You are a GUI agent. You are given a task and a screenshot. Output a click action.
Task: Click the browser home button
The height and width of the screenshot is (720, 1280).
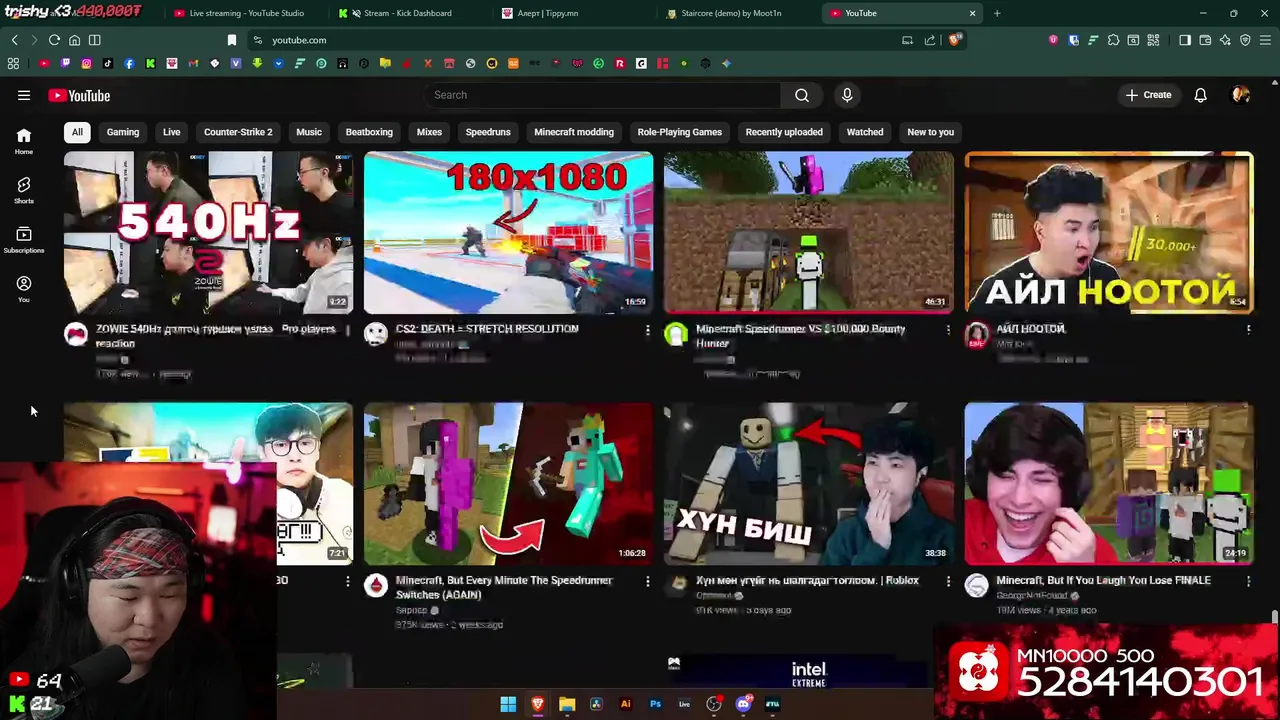74,40
